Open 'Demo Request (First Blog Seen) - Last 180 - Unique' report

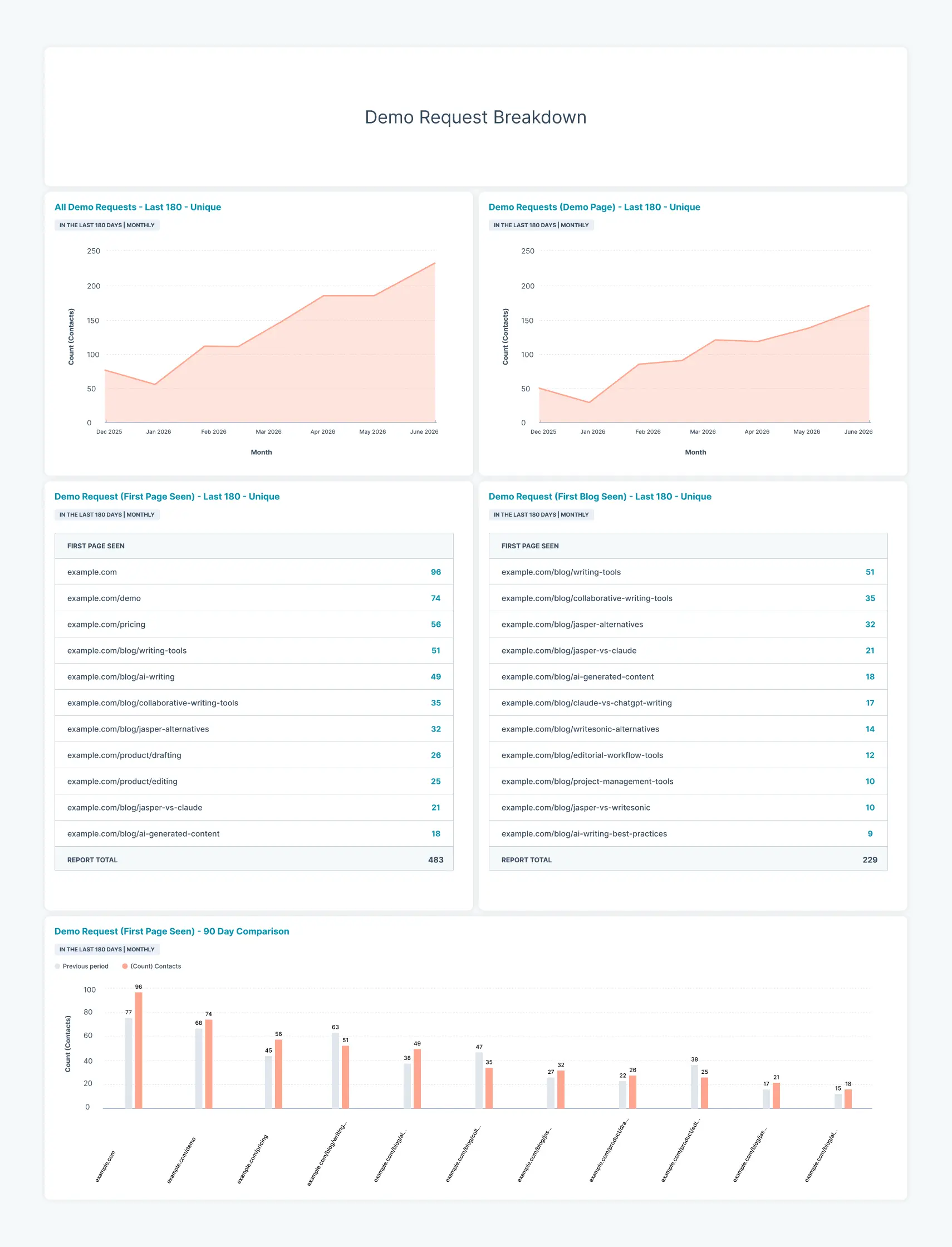pyautogui.click(x=600, y=497)
